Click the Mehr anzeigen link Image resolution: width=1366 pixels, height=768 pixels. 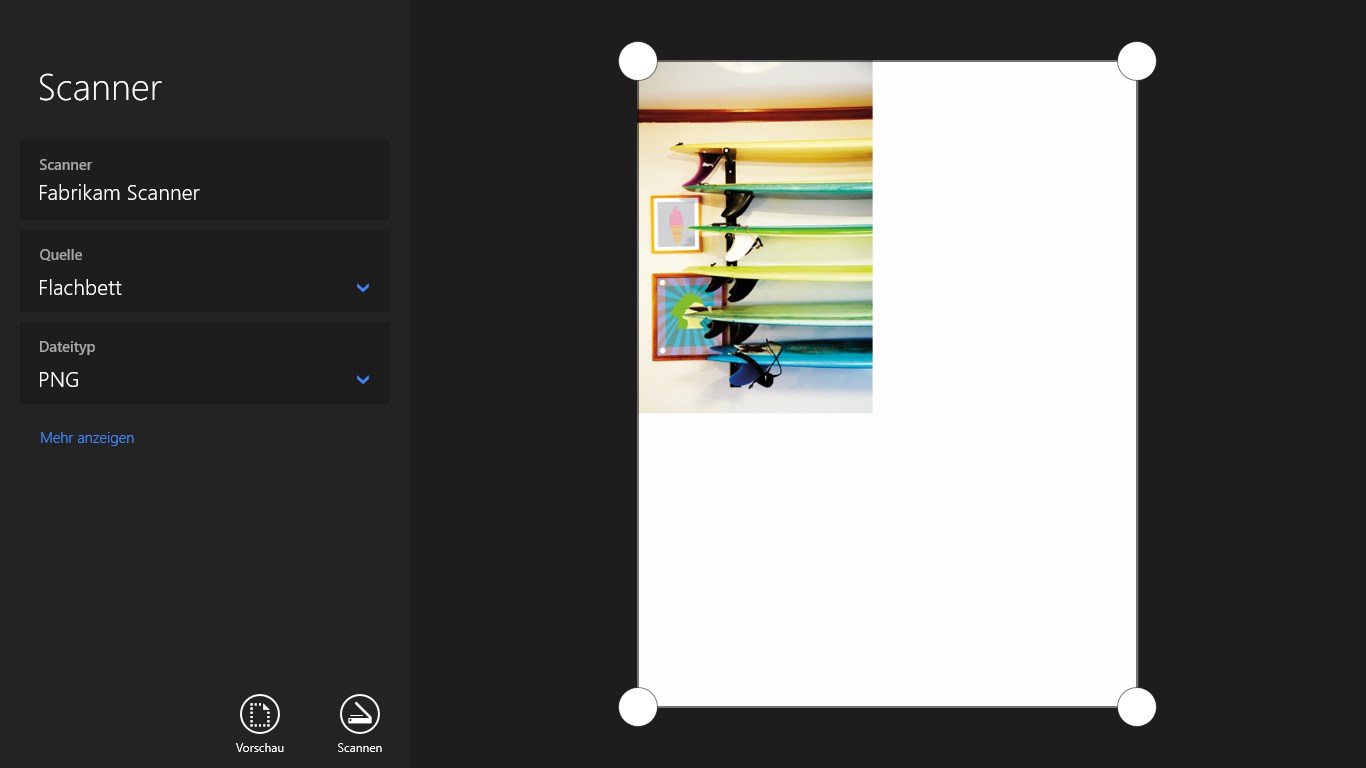(87, 438)
